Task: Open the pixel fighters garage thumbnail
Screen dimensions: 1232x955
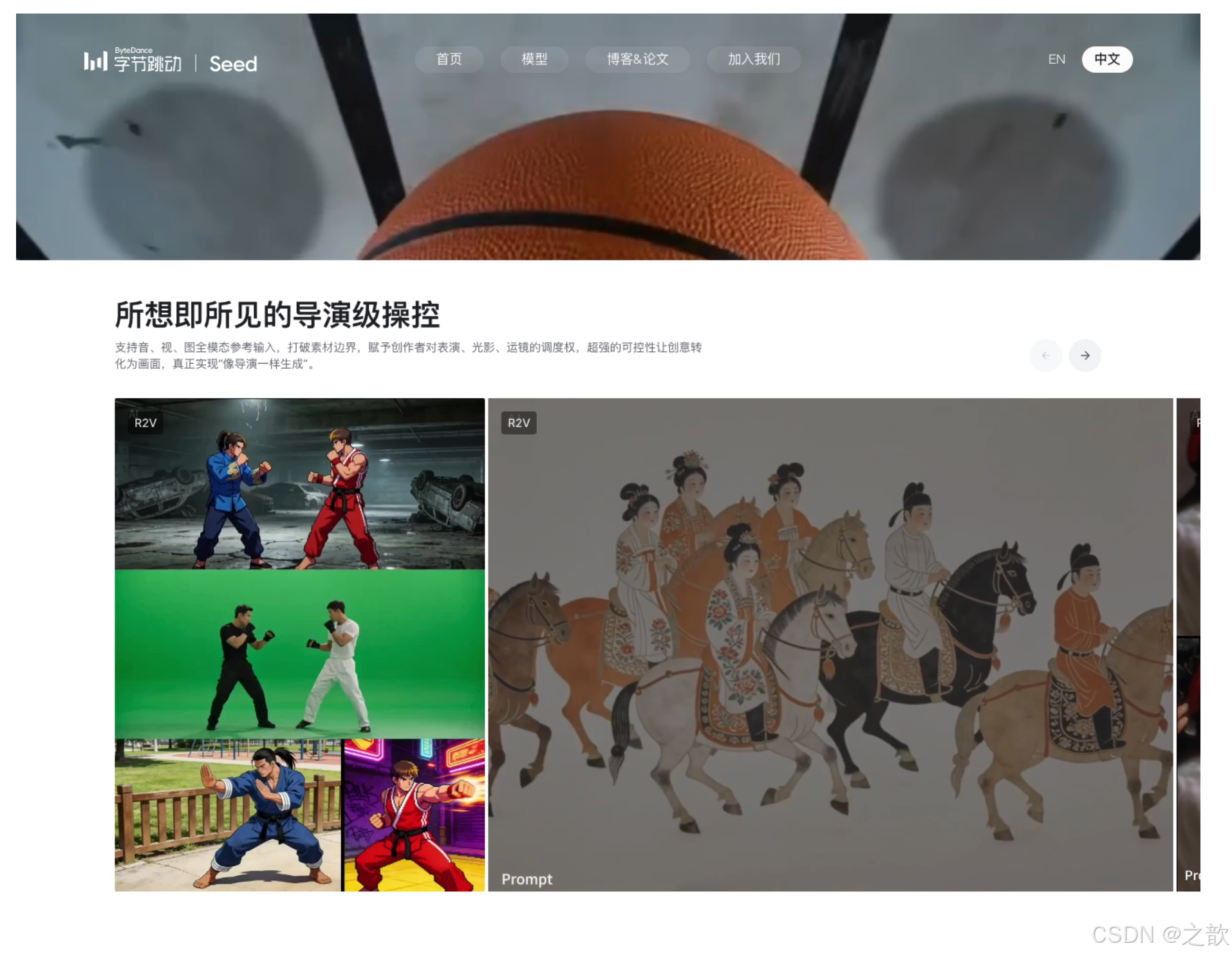Action: pos(299,483)
